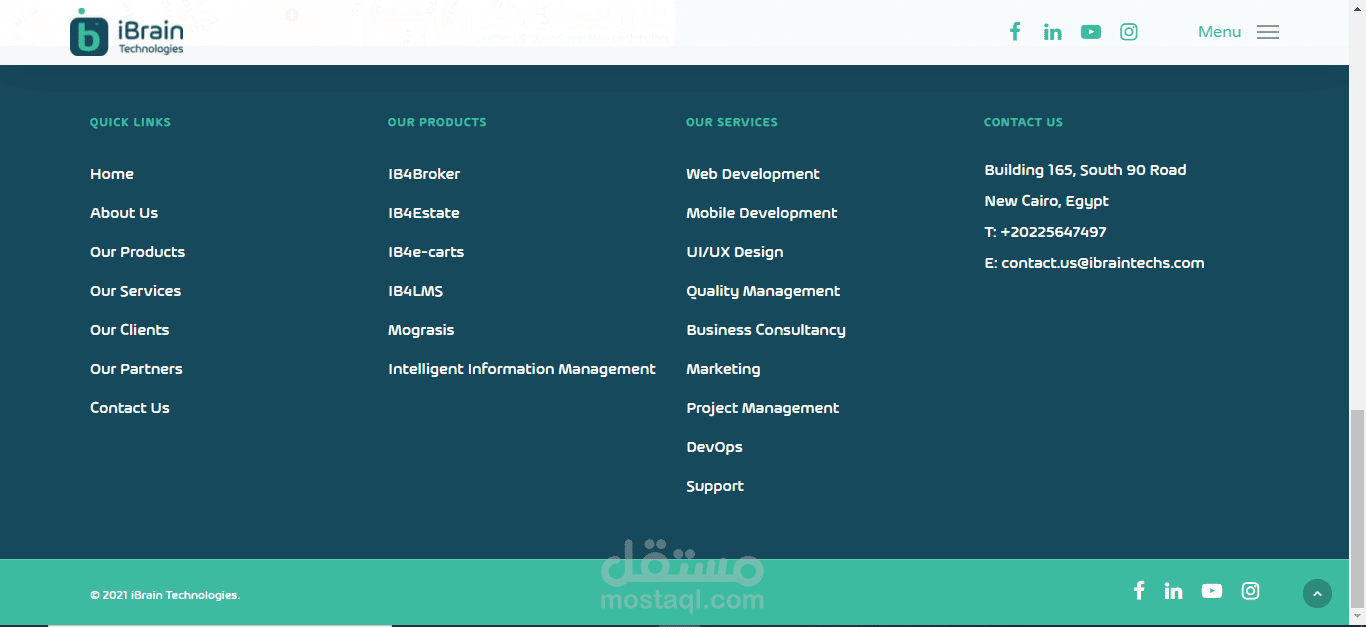This screenshot has height=627, width=1366.
Task: Select the Quality Management service
Action: tap(763, 291)
